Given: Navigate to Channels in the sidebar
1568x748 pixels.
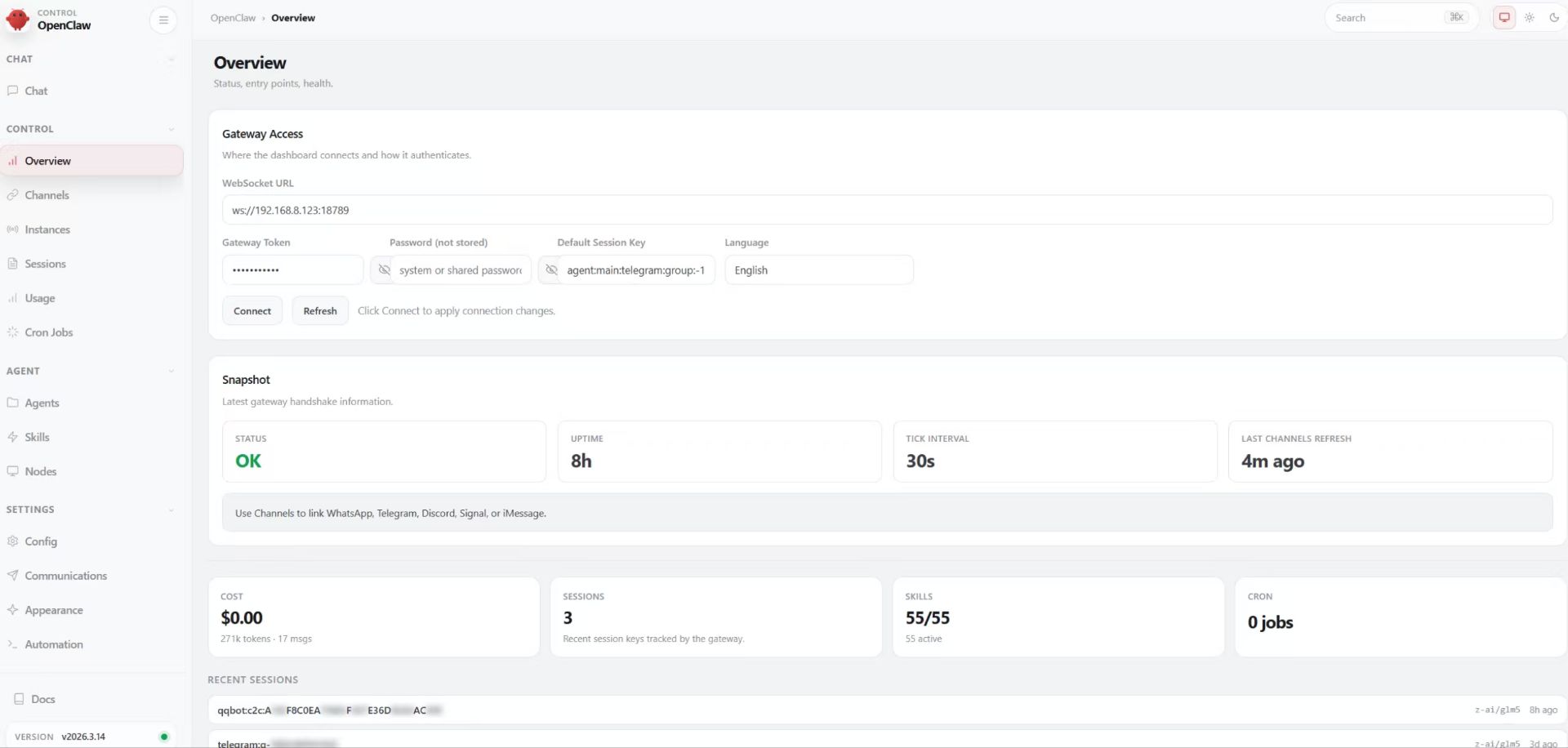Looking at the screenshot, I should point(47,194).
